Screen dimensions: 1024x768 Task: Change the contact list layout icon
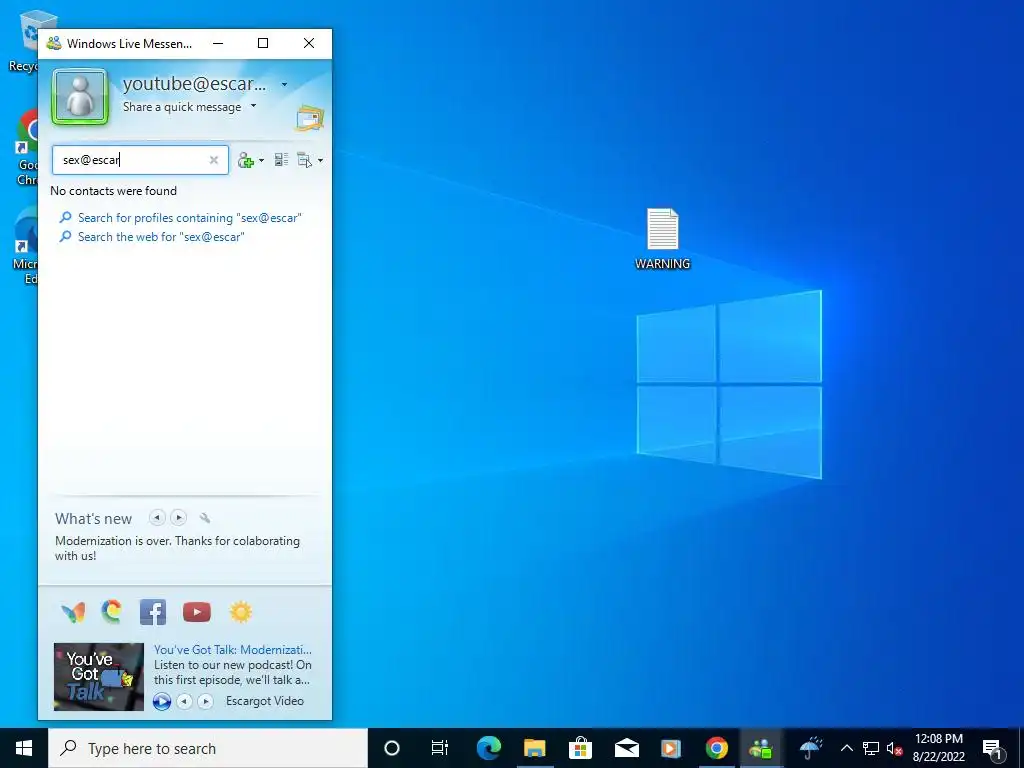[281, 159]
